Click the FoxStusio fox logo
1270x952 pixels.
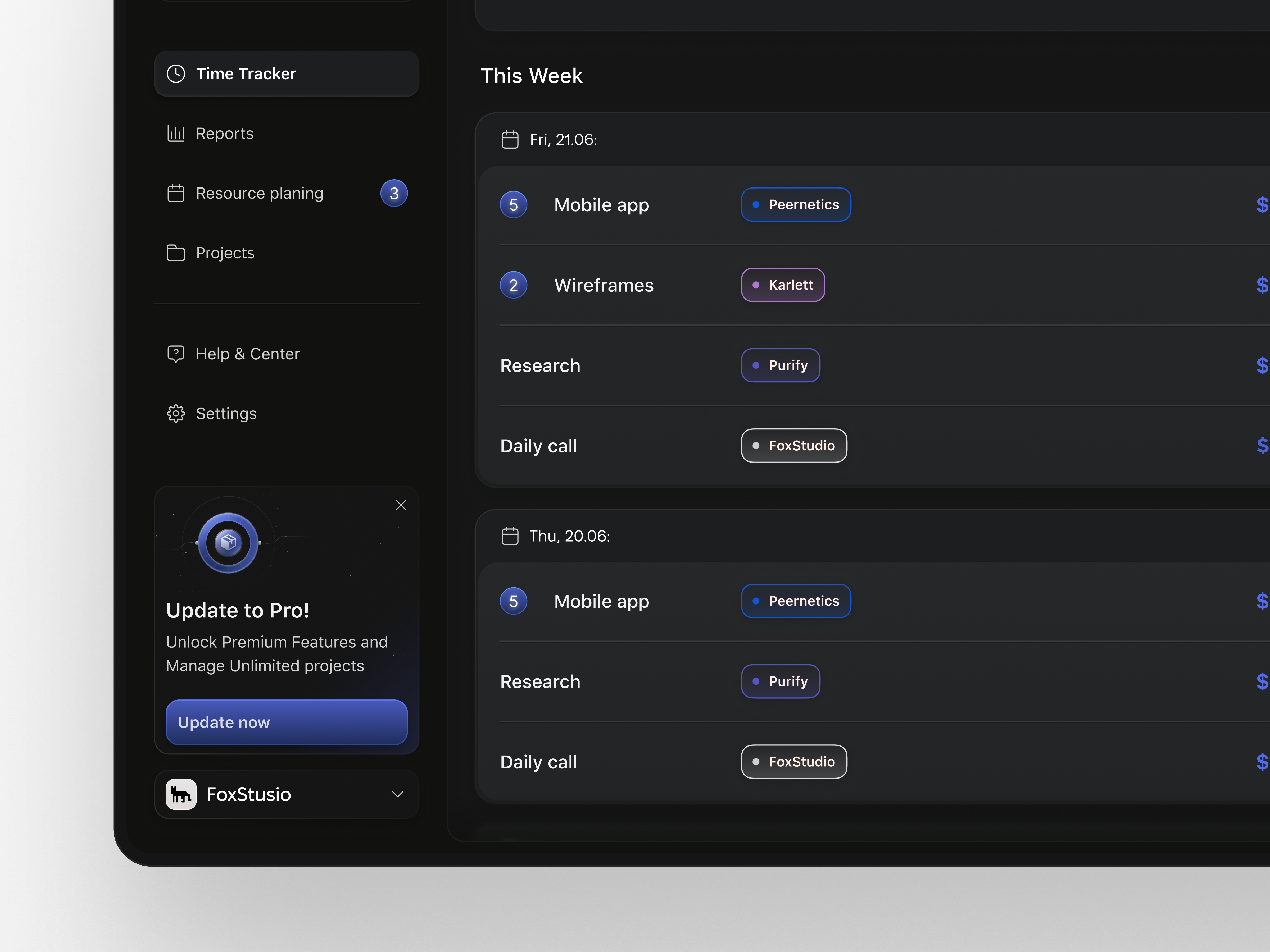click(181, 794)
